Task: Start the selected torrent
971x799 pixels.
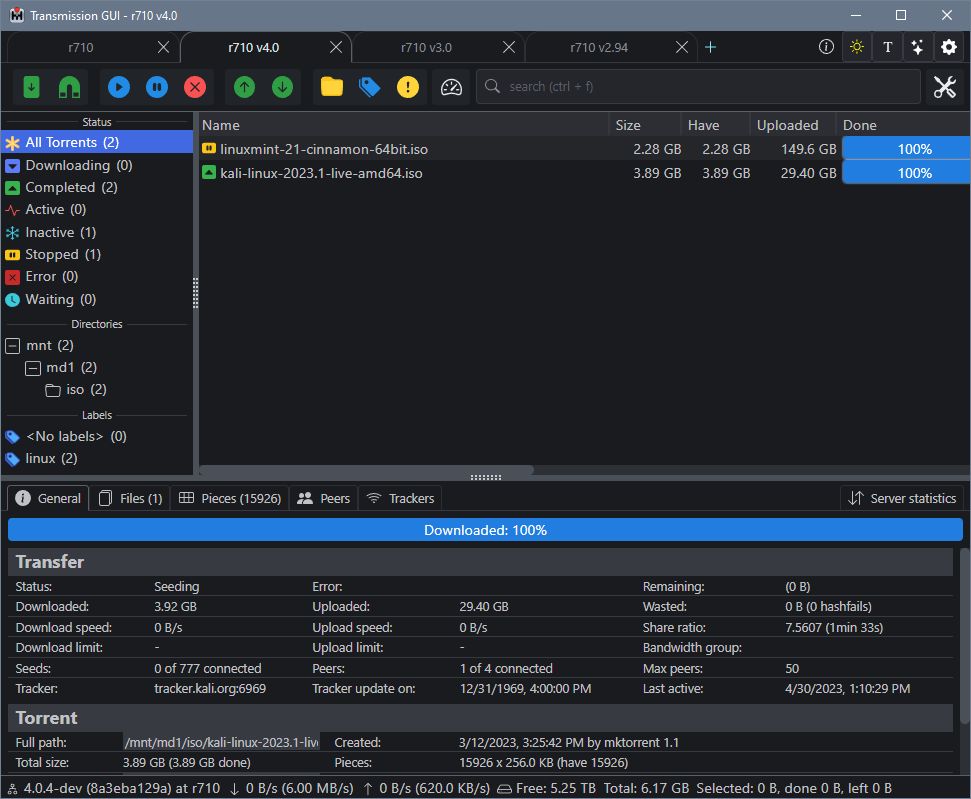Action: point(118,87)
